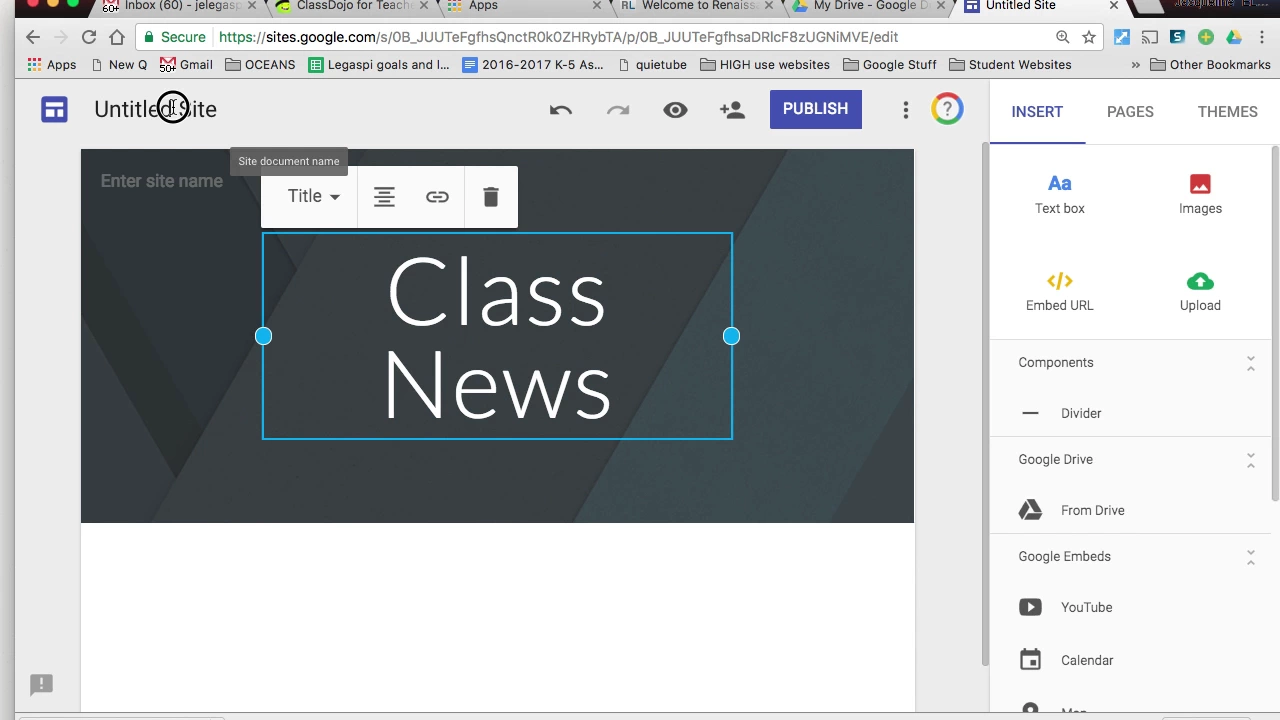Screen dimensions: 1280x720
Task: Add editors with the person-plus icon
Action: coord(732,110)
